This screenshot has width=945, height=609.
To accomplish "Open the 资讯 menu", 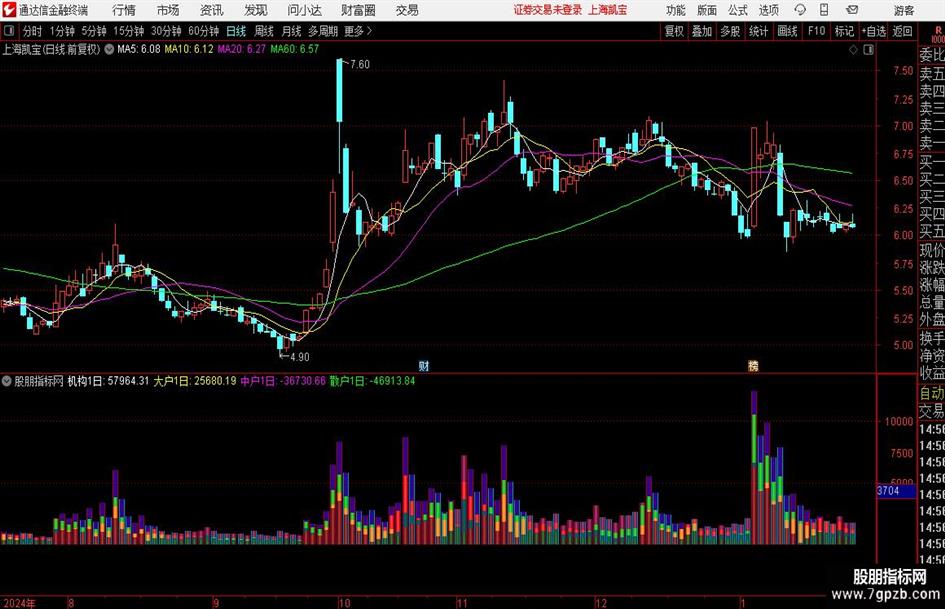I will (x=212, y=10).
